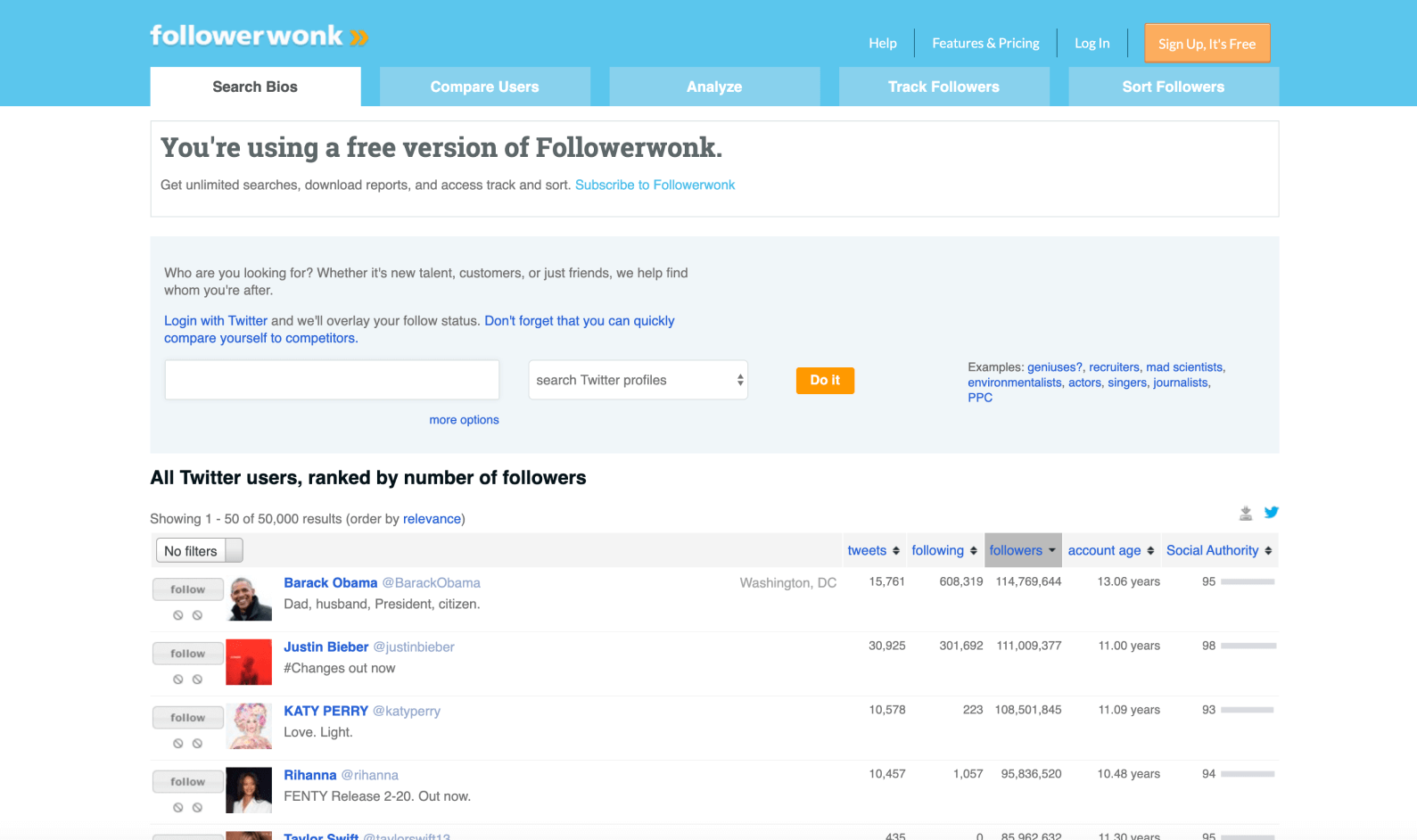Try the mad scientists example search
Image resolution: width=1417 pixels, height=840 pixels.
click(x=1184, y=367)
